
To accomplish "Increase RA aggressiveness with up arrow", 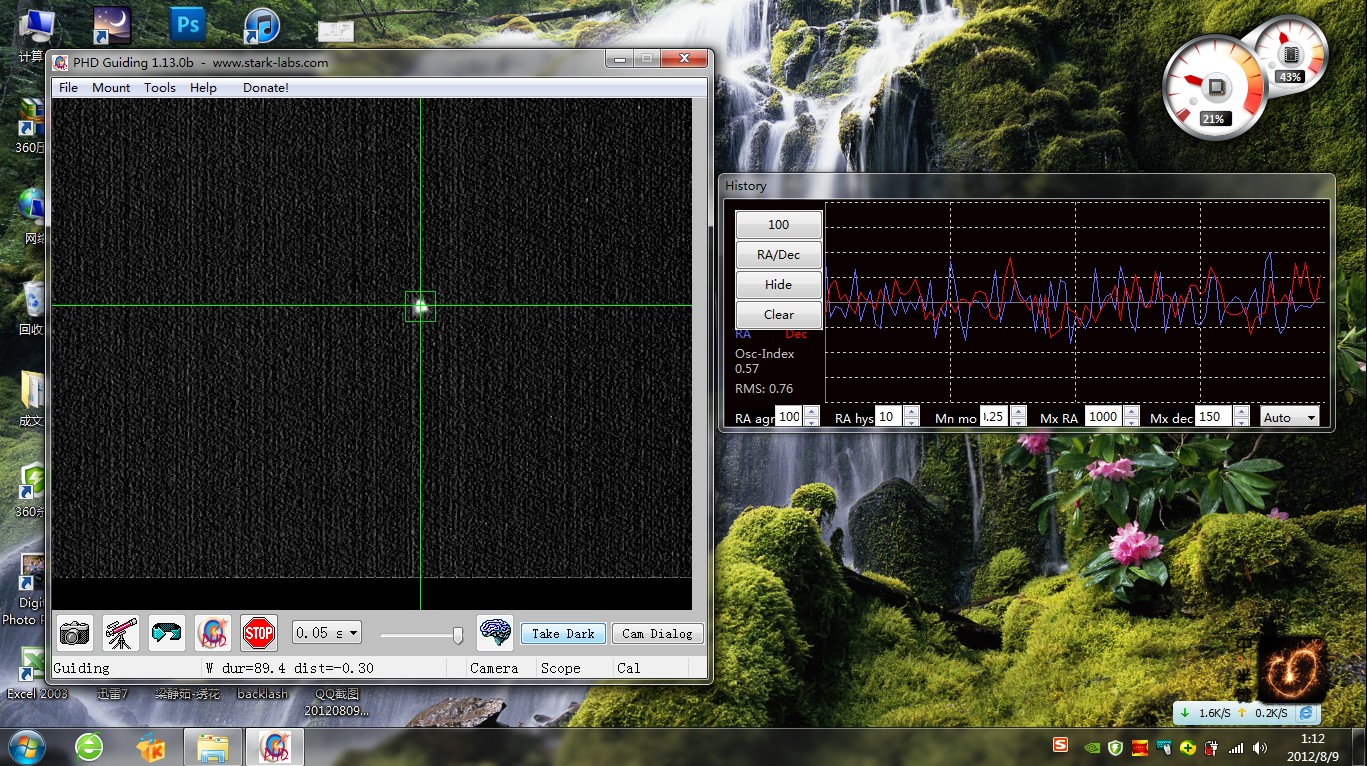I will [811, 411].
